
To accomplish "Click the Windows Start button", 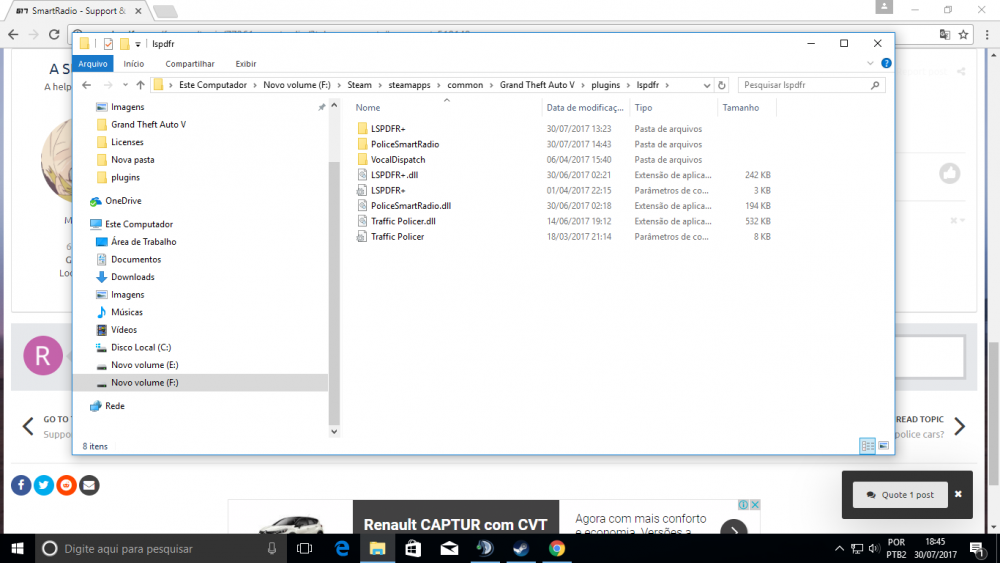I will coord(17,548).
